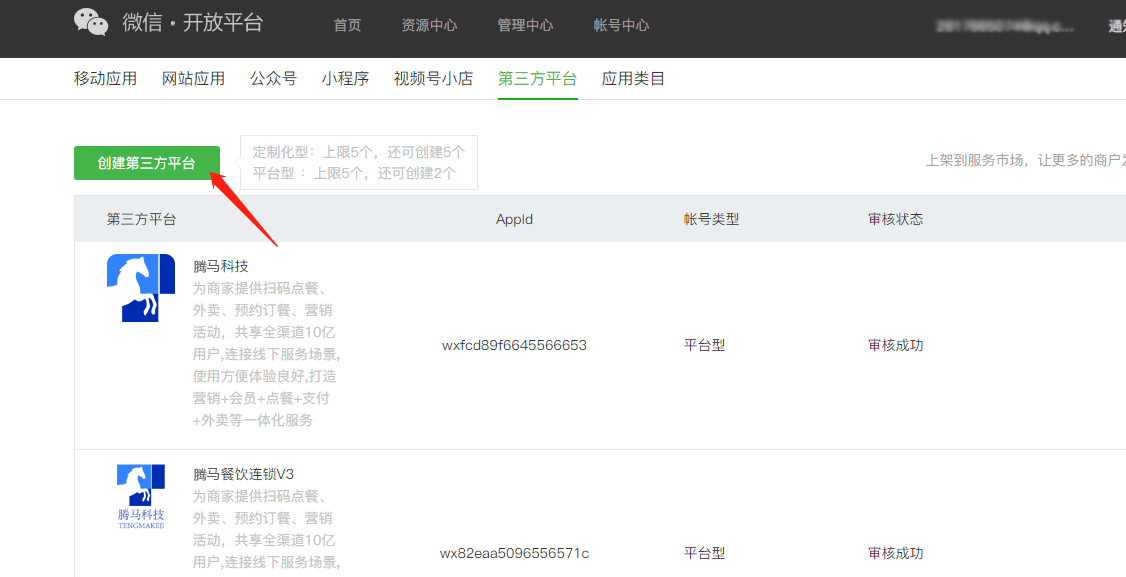
Task: Switch to the 移动应用 tab
Action: click(106, 78)
